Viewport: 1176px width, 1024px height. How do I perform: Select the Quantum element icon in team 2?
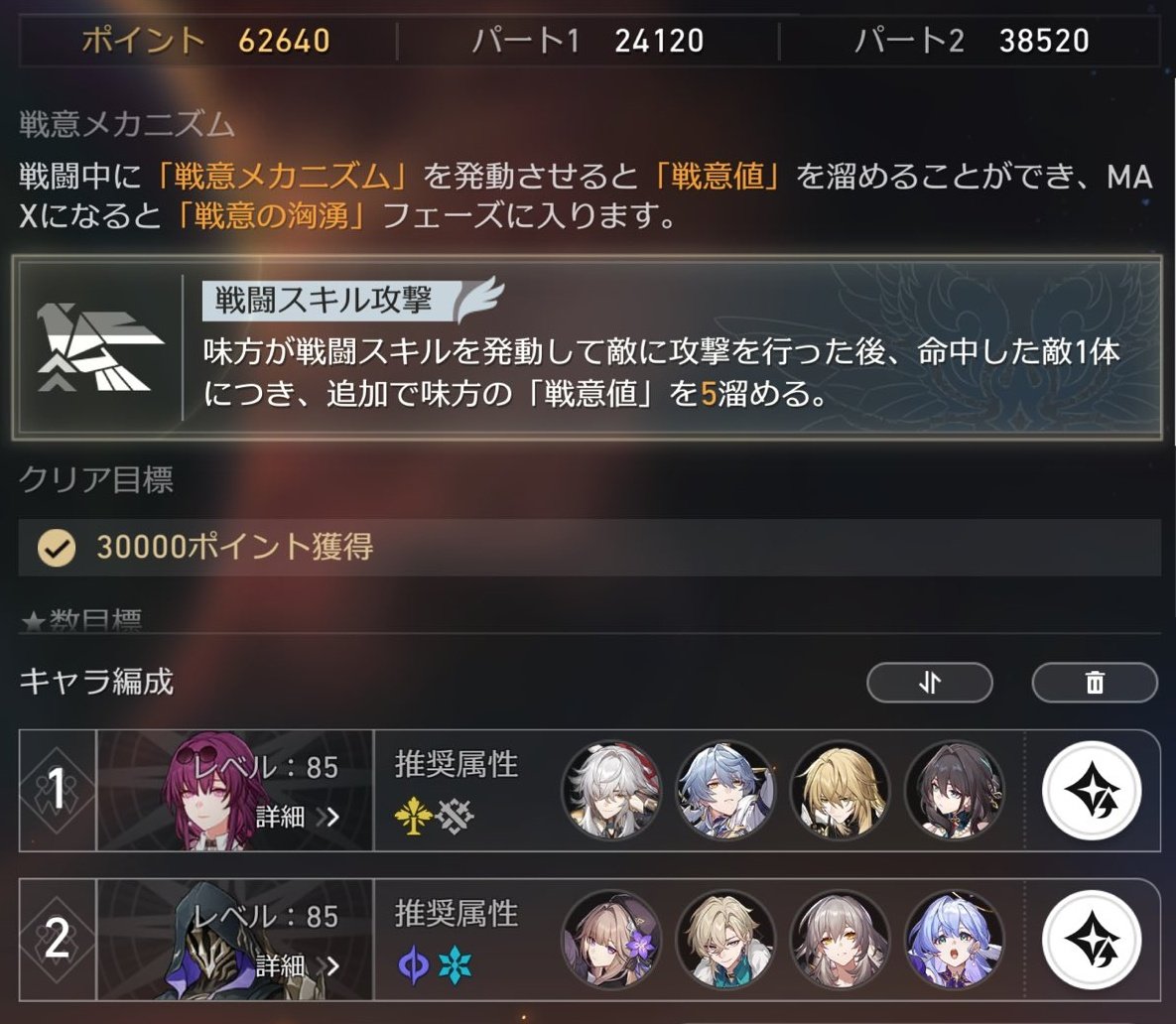pos(413,964)
